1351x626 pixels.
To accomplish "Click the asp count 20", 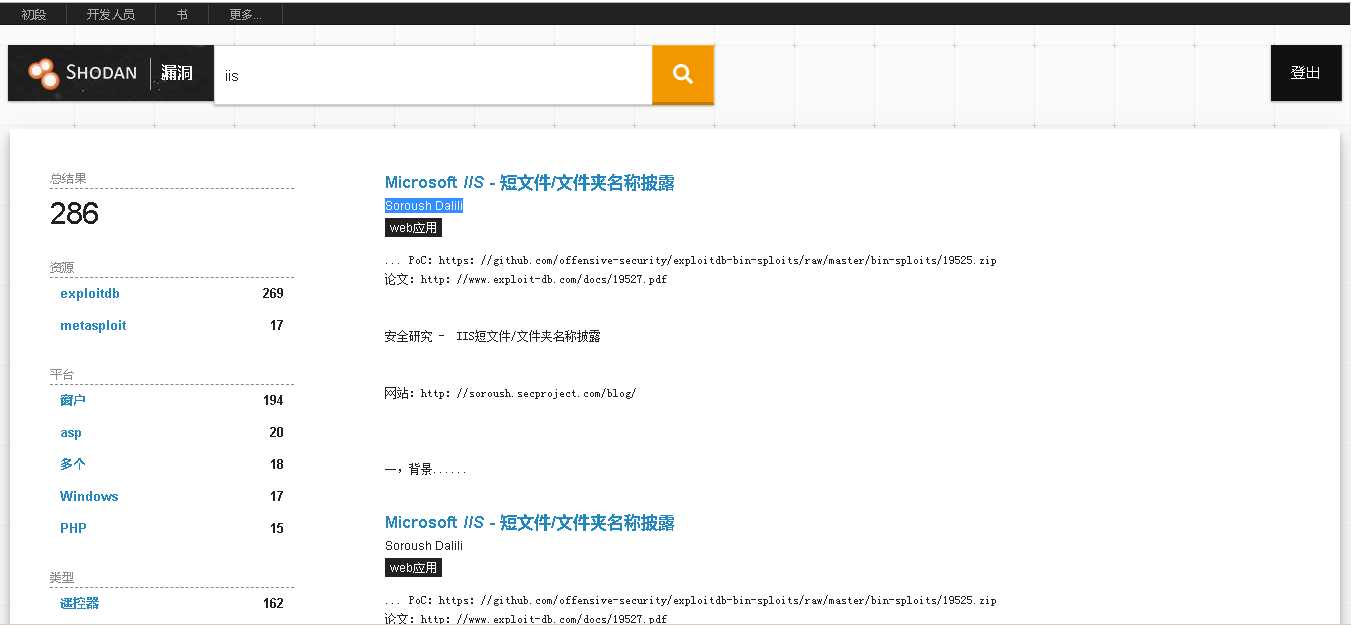I will tap(277, 433).
